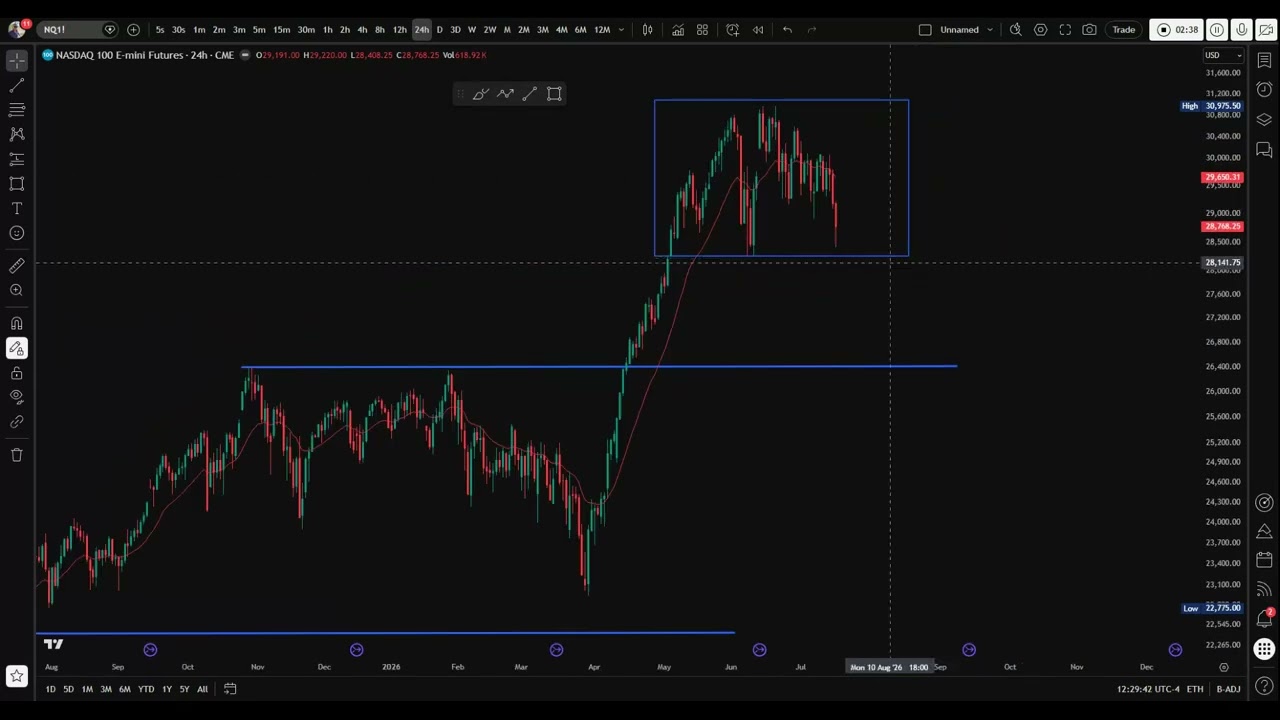This screenshot has width=1280, height=720.
Task: Open the timezone clock 12:29:42 UTC-4
Action: coord(1148,689)
